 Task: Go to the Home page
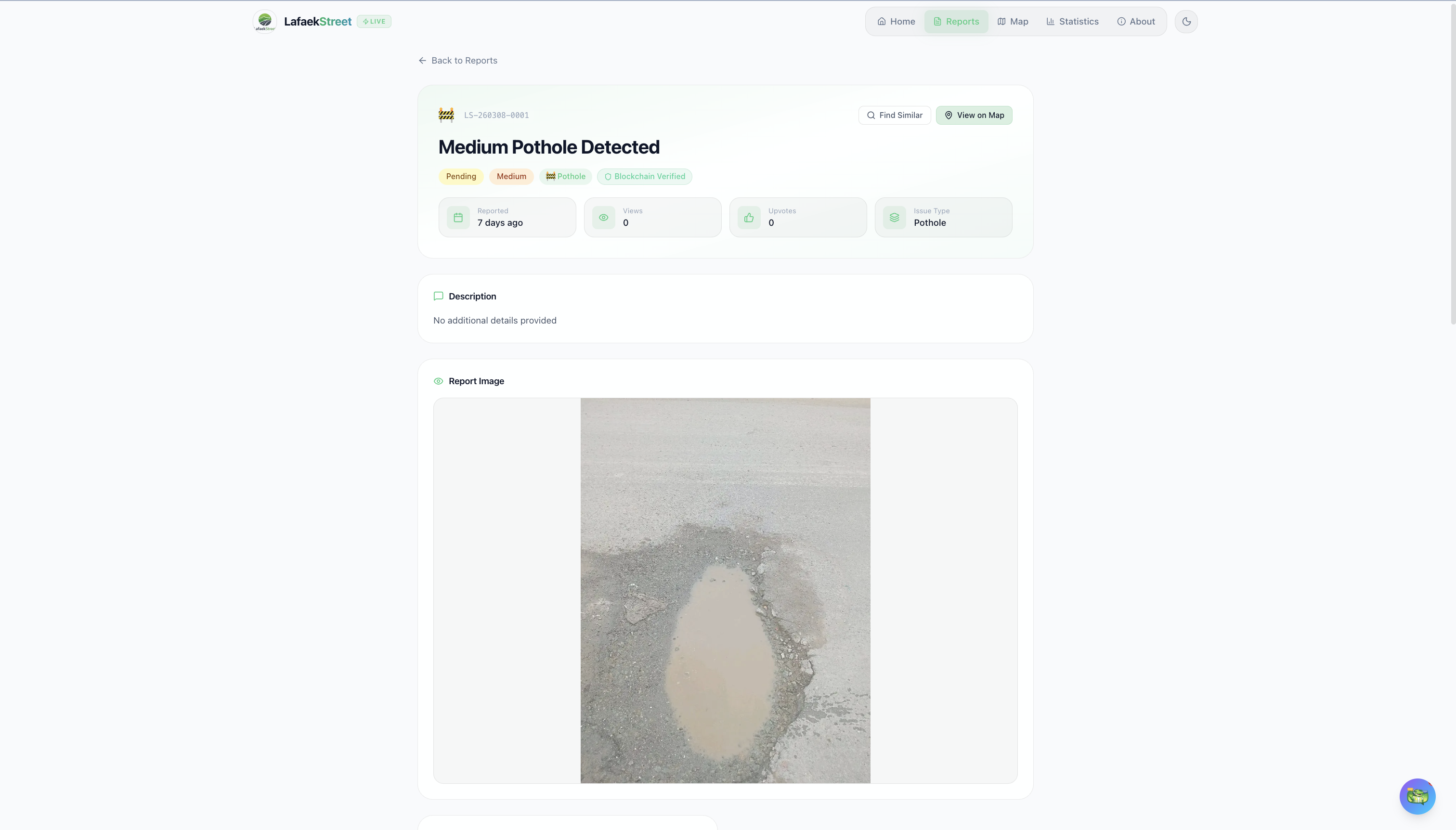click(x=896, y=22)
